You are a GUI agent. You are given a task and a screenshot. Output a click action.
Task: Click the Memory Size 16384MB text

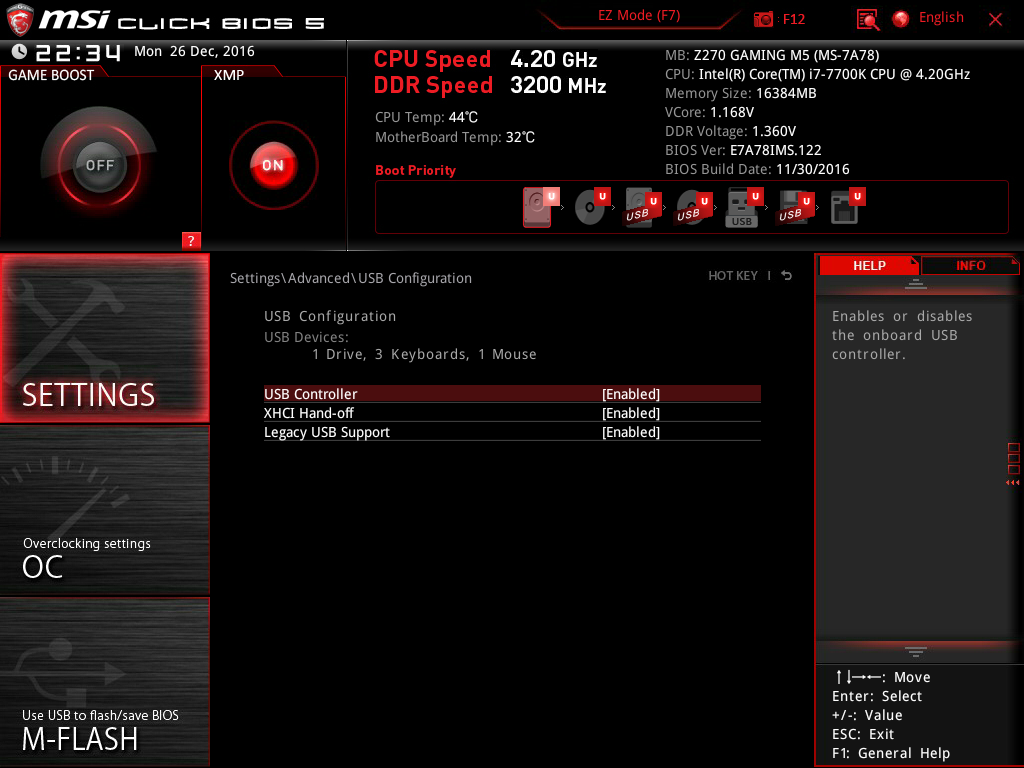point(741,93)
